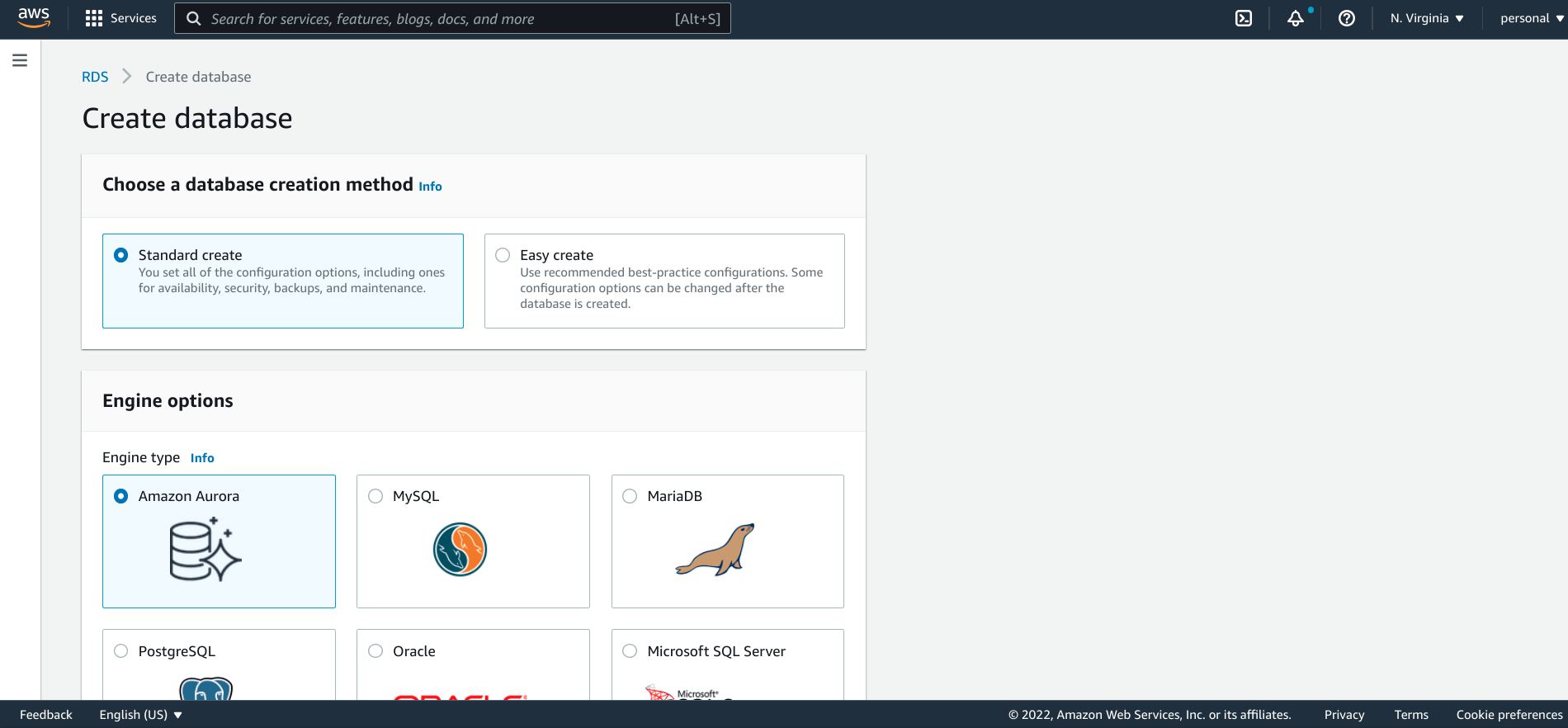Expand the English (US) language selector
1568x728 pixels.
pyautogui.click(x=140, y=715)
